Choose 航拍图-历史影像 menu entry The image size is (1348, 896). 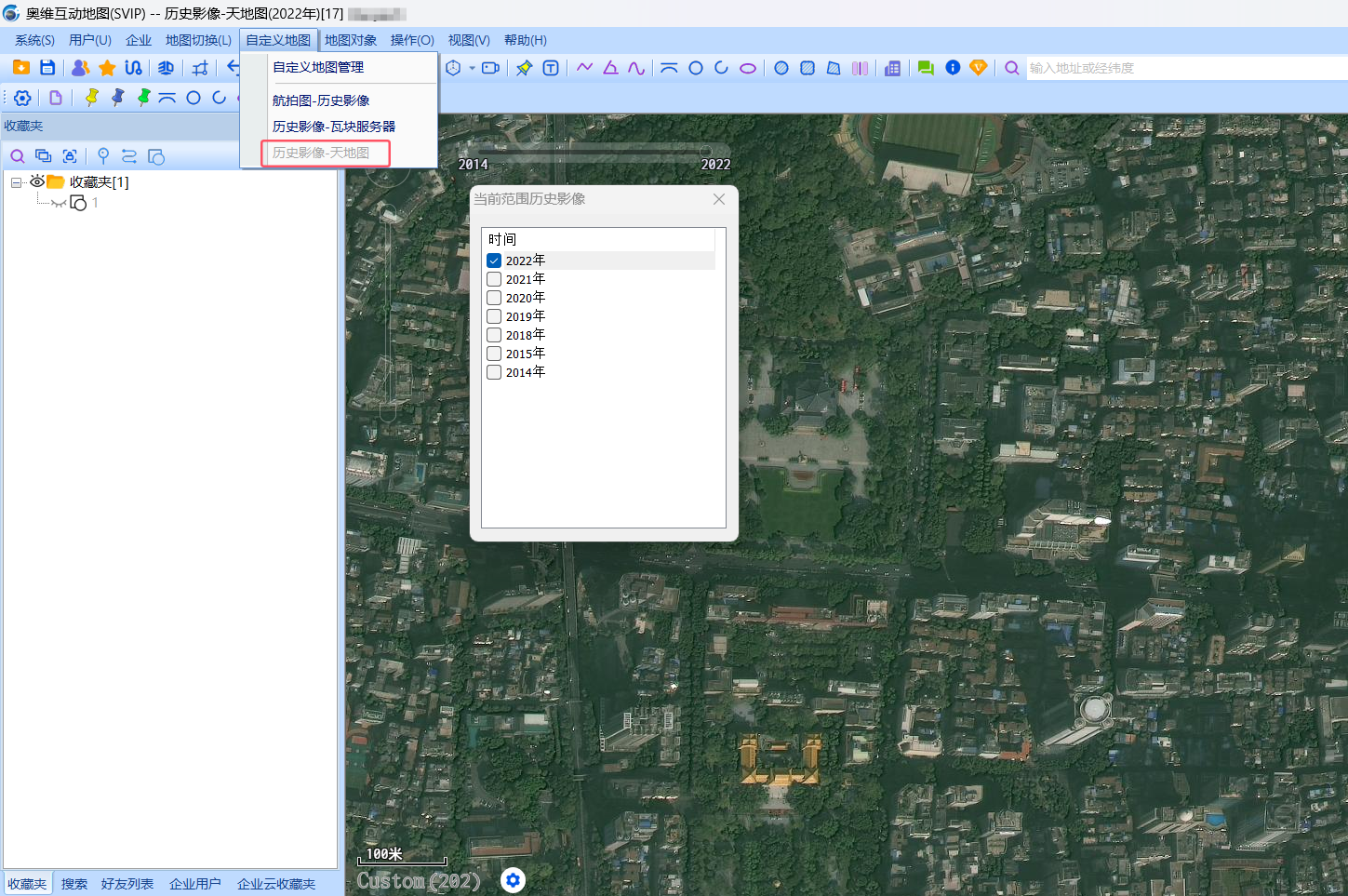tap(321, 100)
